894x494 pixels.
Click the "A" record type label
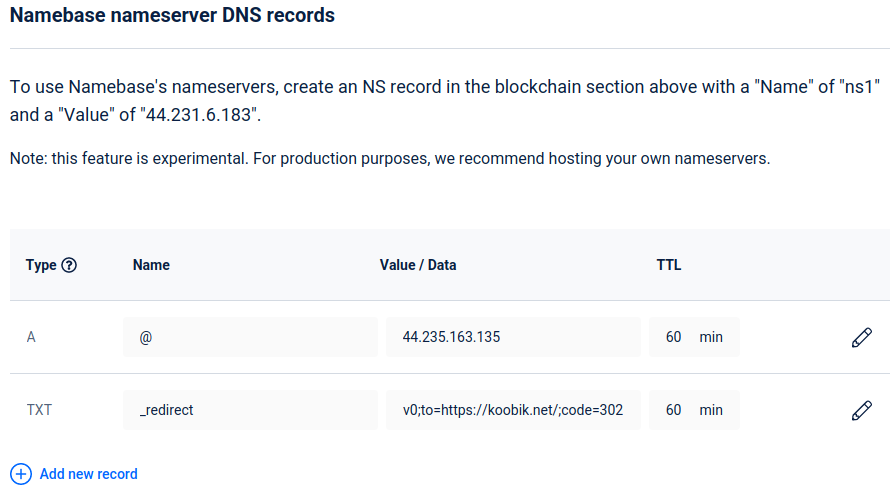31,338
